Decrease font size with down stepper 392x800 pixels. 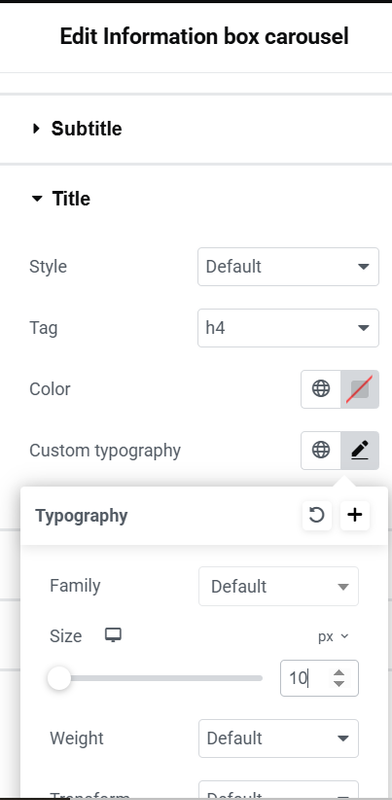tap(339, 684)
